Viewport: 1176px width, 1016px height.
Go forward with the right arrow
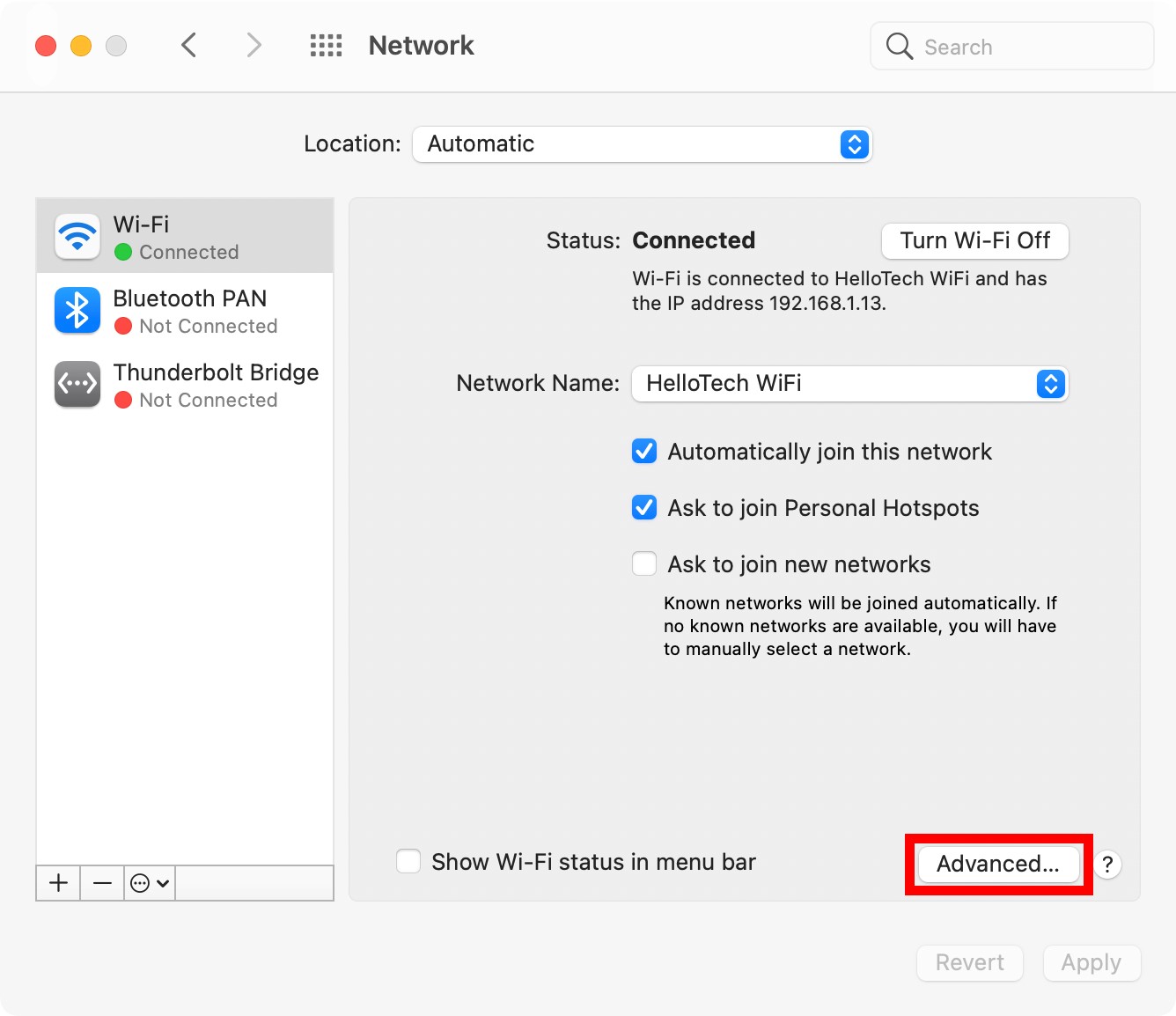click(254, 46)
